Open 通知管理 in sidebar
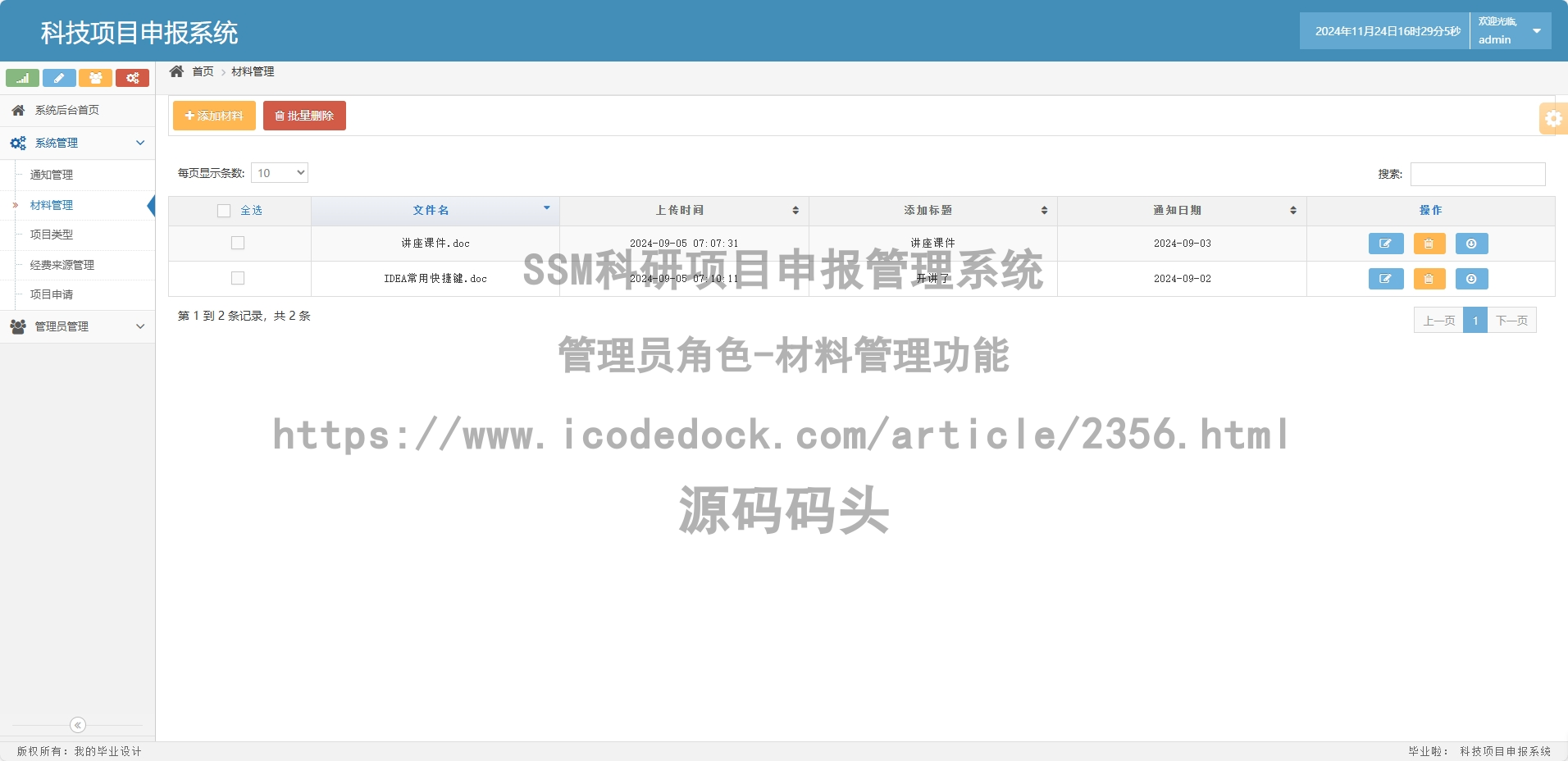 tap(52, 175)
